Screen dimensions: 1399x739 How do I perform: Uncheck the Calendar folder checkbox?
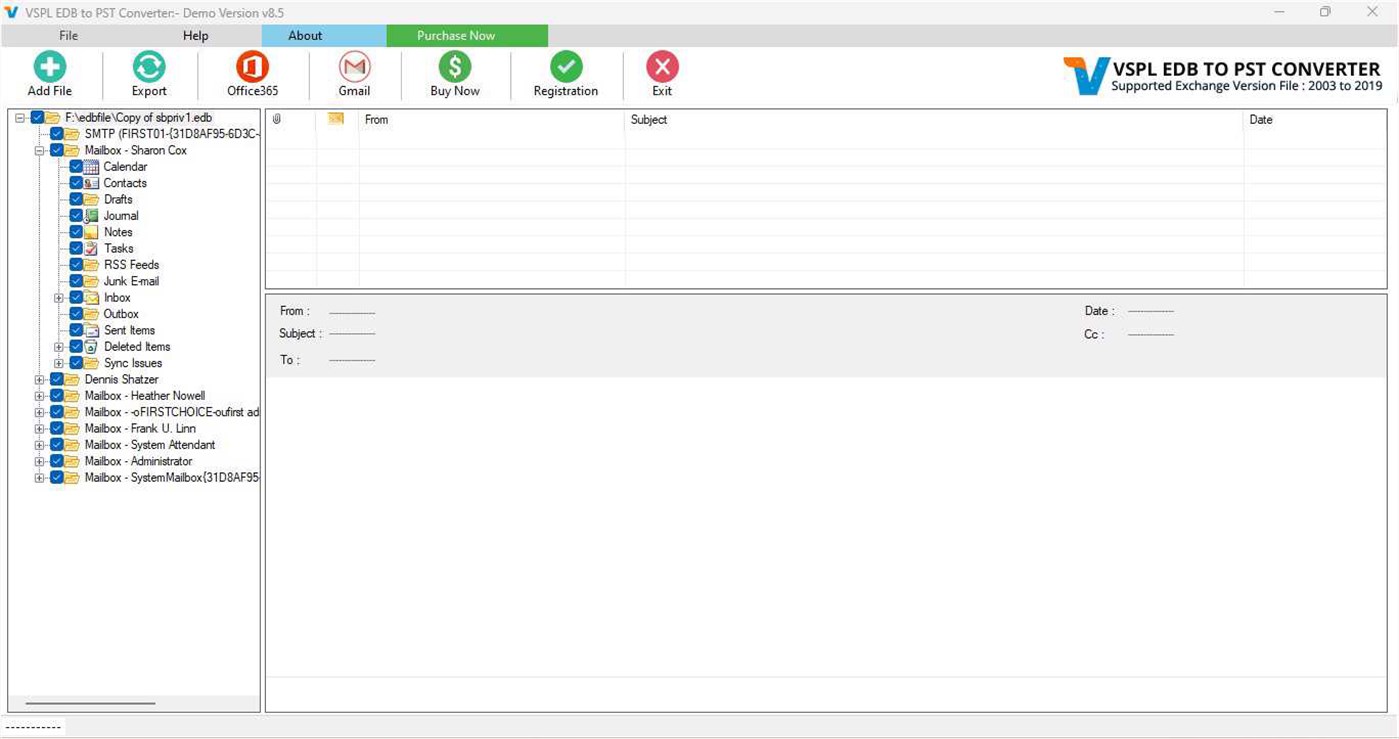(x=76, y=166)
